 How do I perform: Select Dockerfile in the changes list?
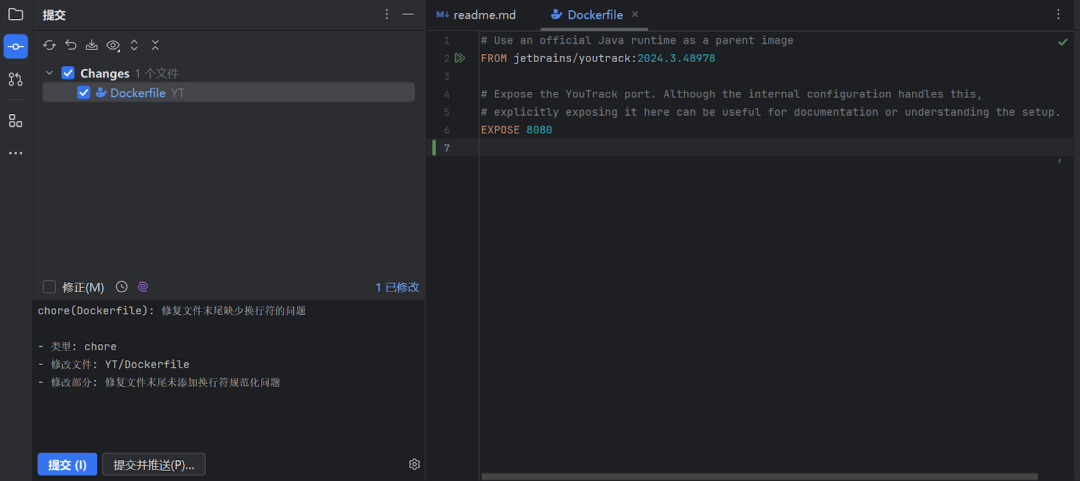point(229,92)
